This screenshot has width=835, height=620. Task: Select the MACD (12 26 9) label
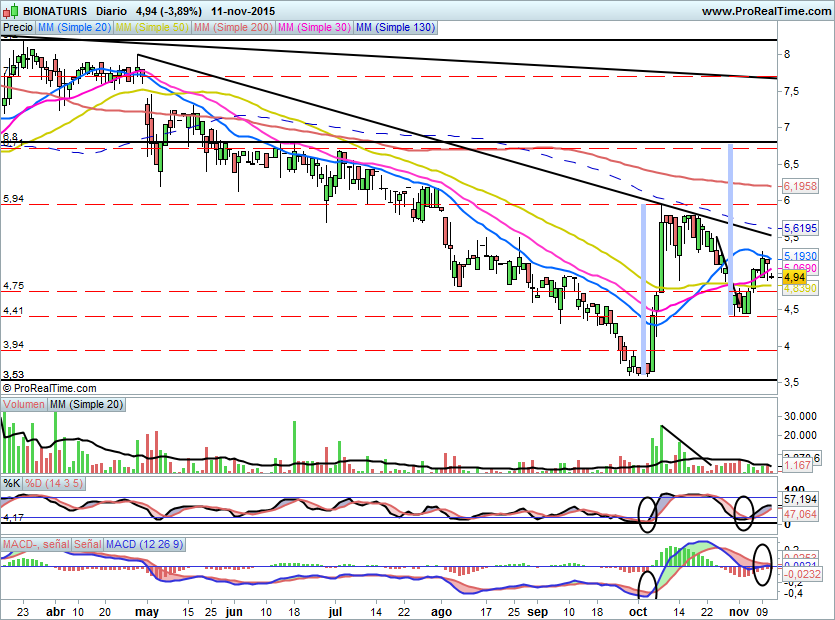(x=146, y=544)
